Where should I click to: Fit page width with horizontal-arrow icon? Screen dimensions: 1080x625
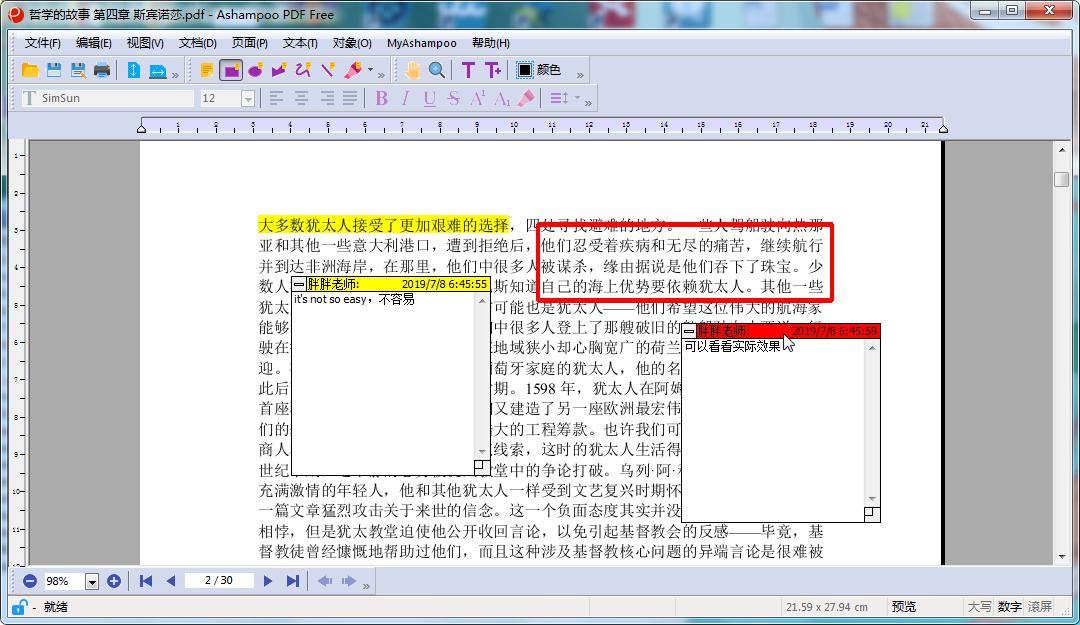pyautogui.click(x=158, y=70)
